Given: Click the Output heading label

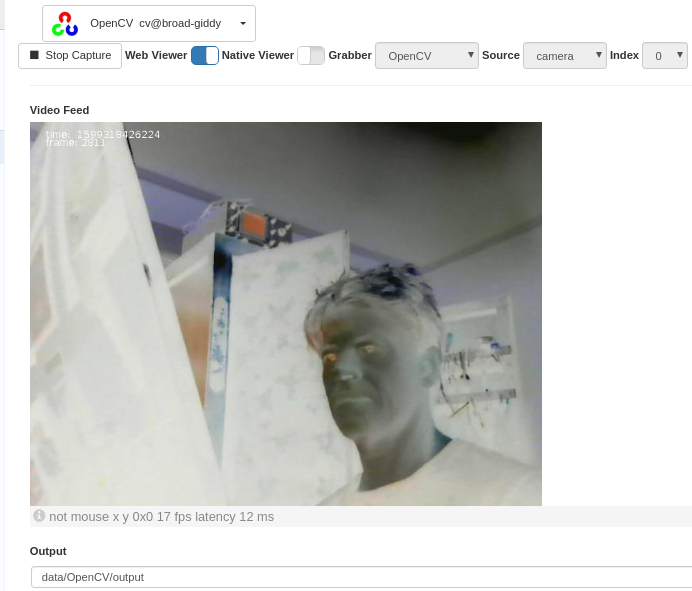Looking at the screenshot, I should point(48,551).
